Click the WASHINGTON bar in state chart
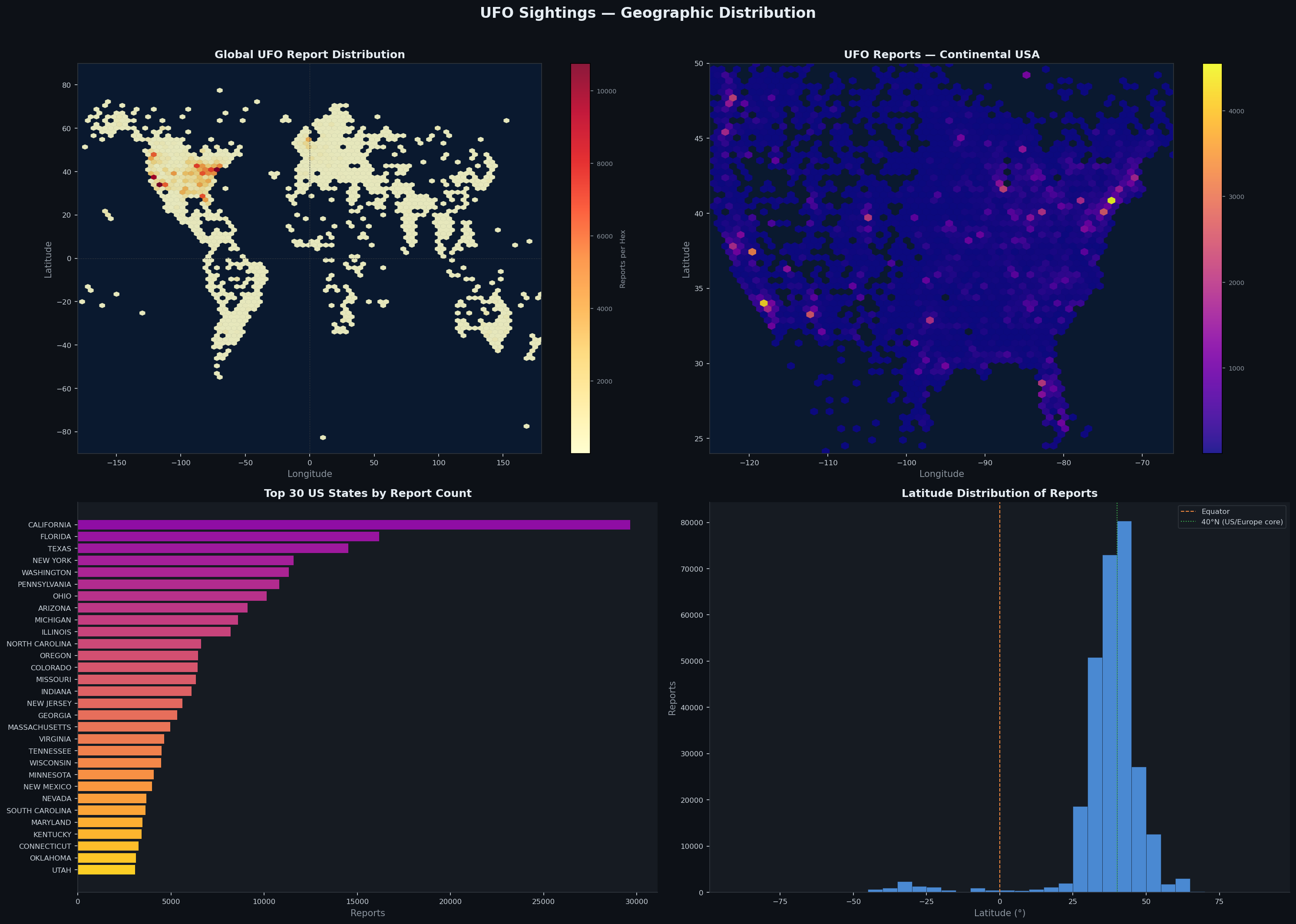 coord(182,573)
